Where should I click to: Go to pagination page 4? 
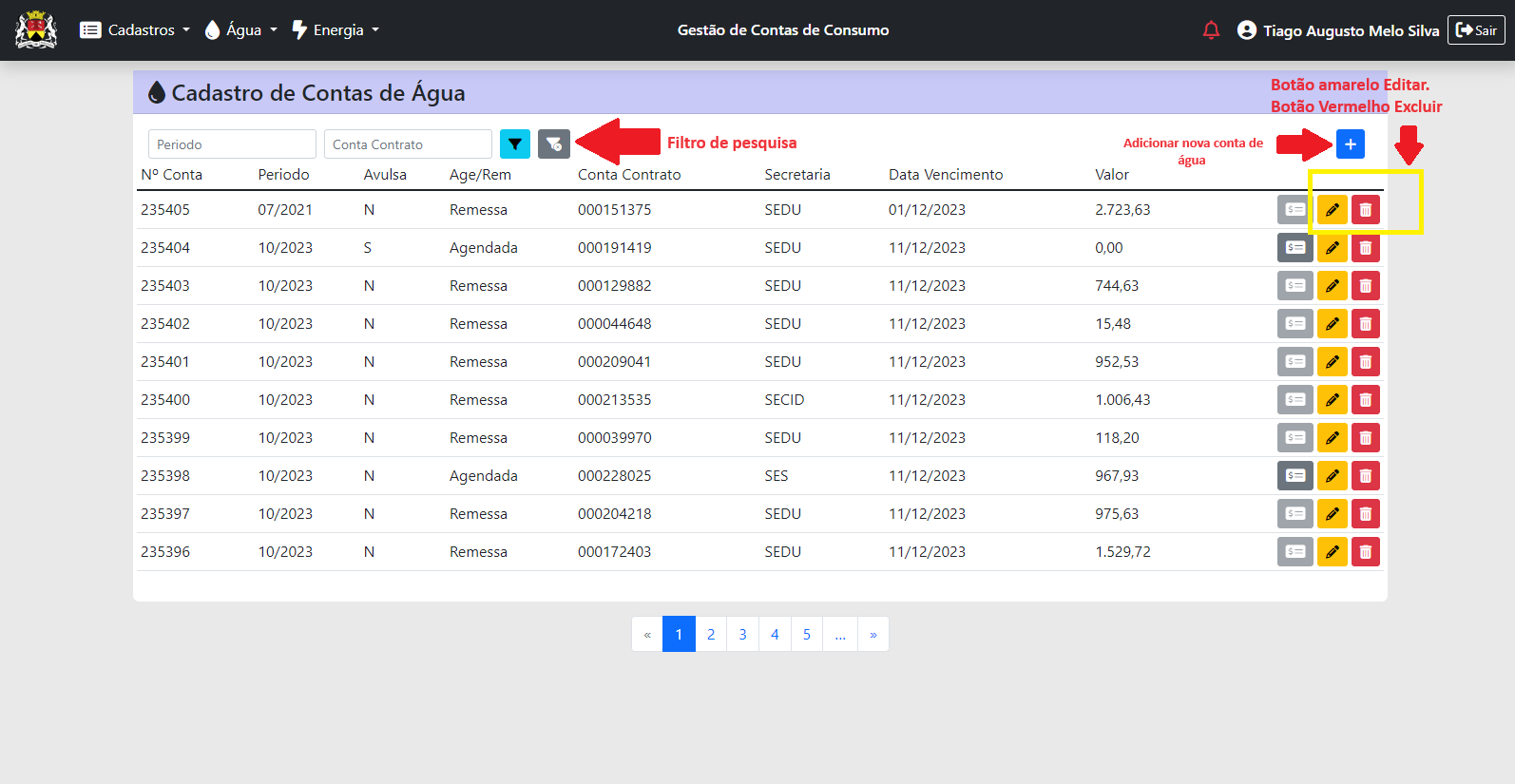(775, 634)
